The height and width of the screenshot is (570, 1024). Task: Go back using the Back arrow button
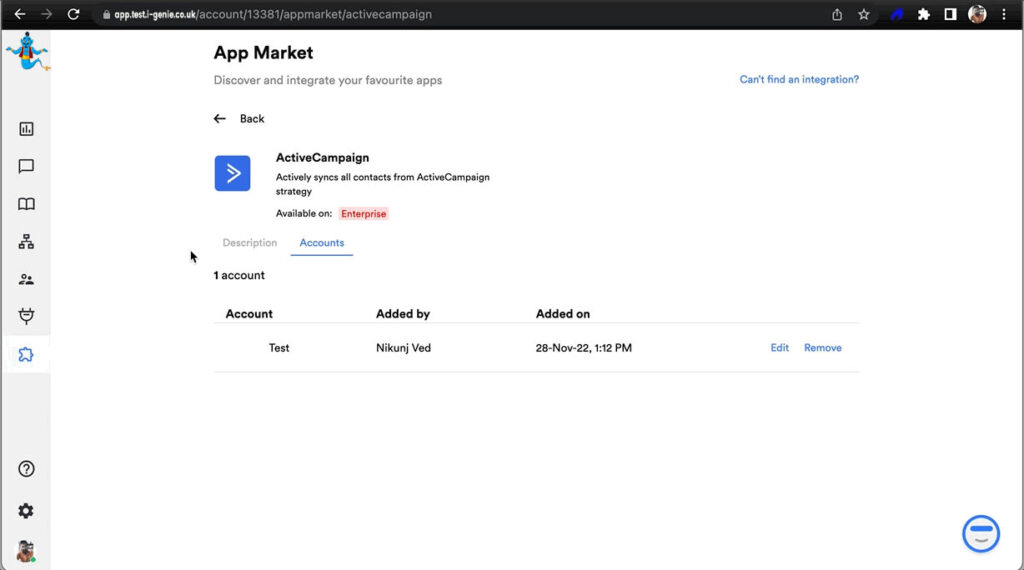[239, 119]
